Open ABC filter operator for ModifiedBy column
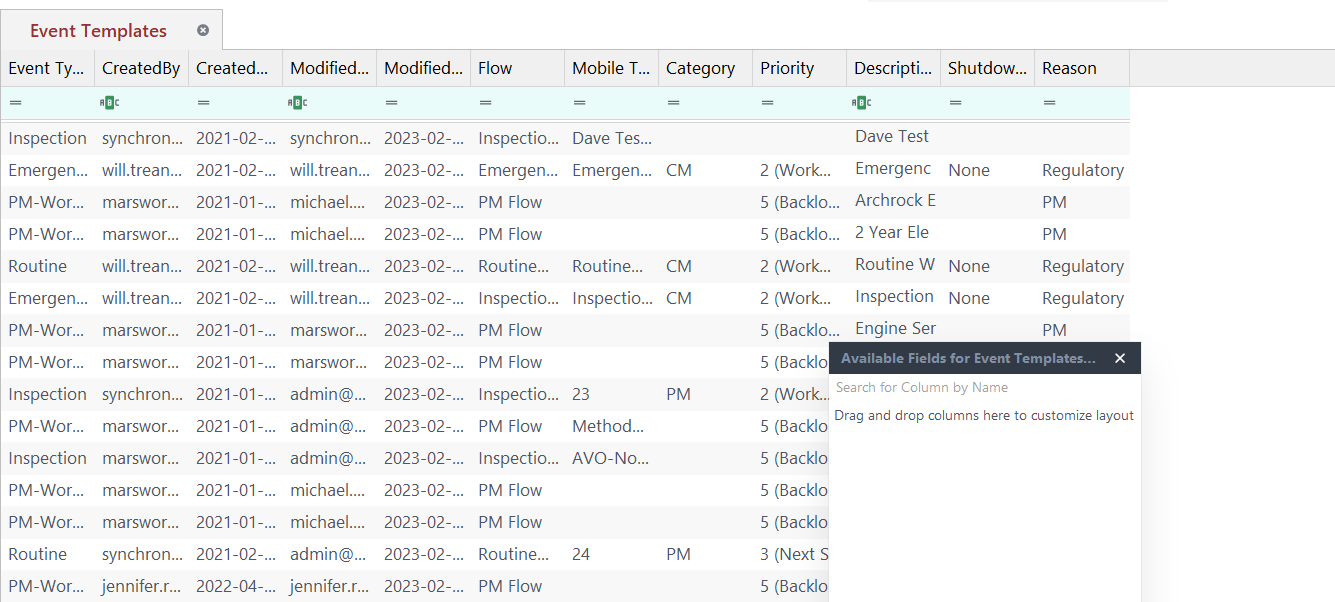This screenshot has width=1335, height=602. point(298,102)
